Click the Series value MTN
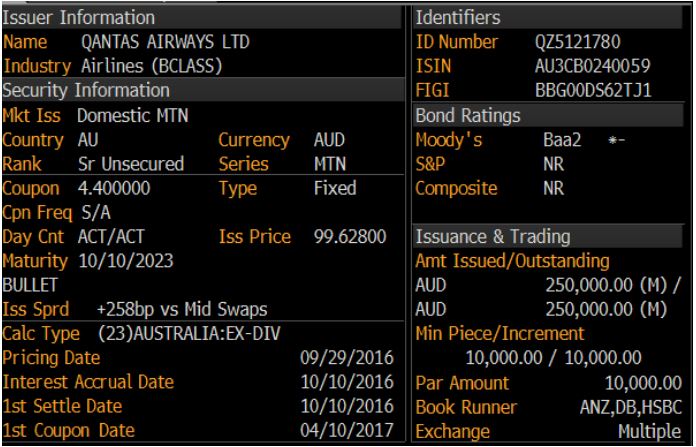Screen dimensions: 696x447 point(330,164)
